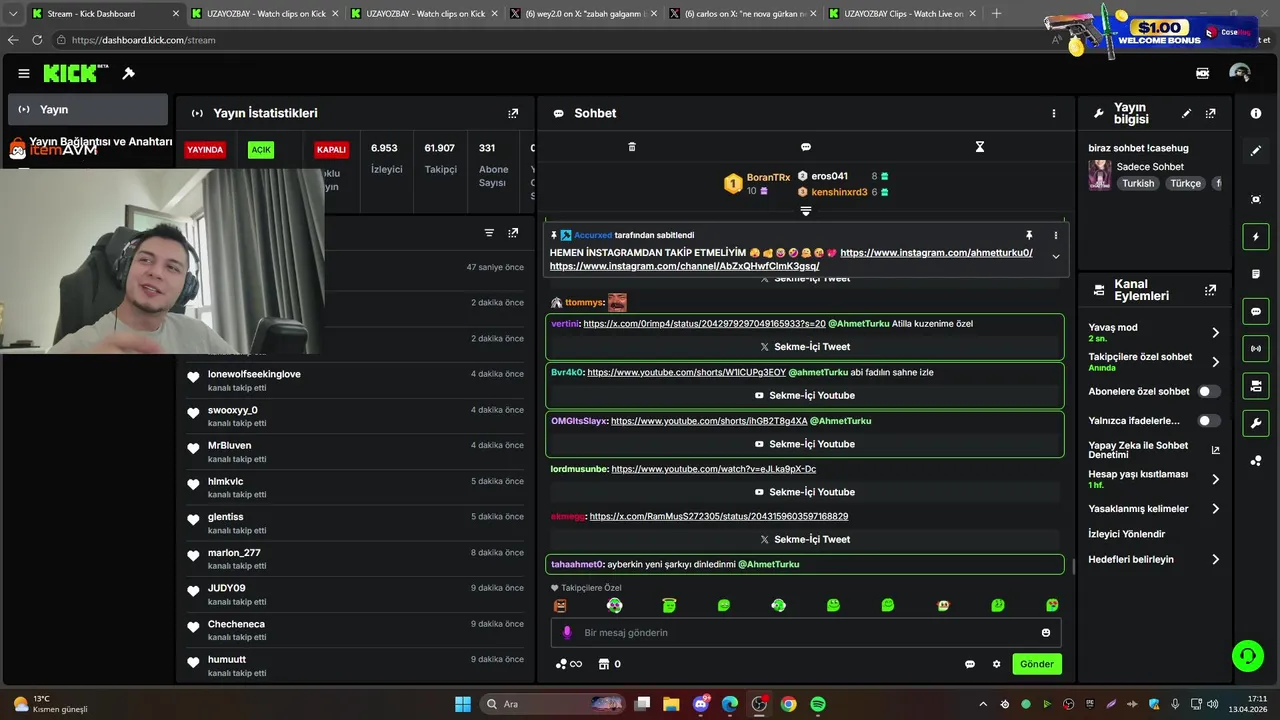Image resolution: width=1280 pixels, height=720 pixels.
Task: Click the pencil icon in the right sidebar
Action: [1256, 151]
